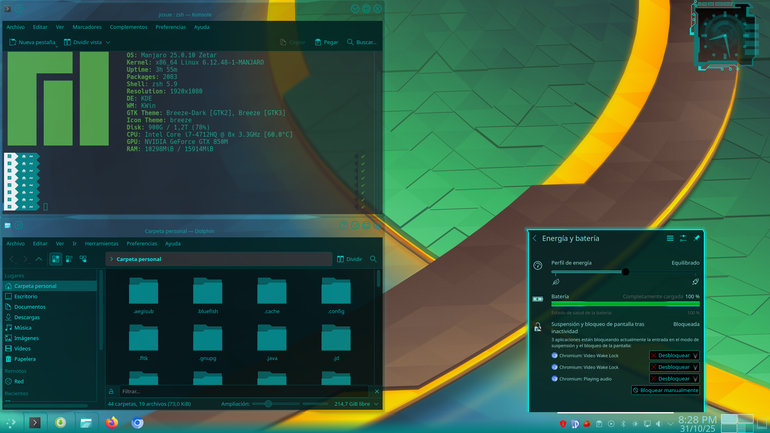
Task: Select the .aegisub folder
Action: 143,296
